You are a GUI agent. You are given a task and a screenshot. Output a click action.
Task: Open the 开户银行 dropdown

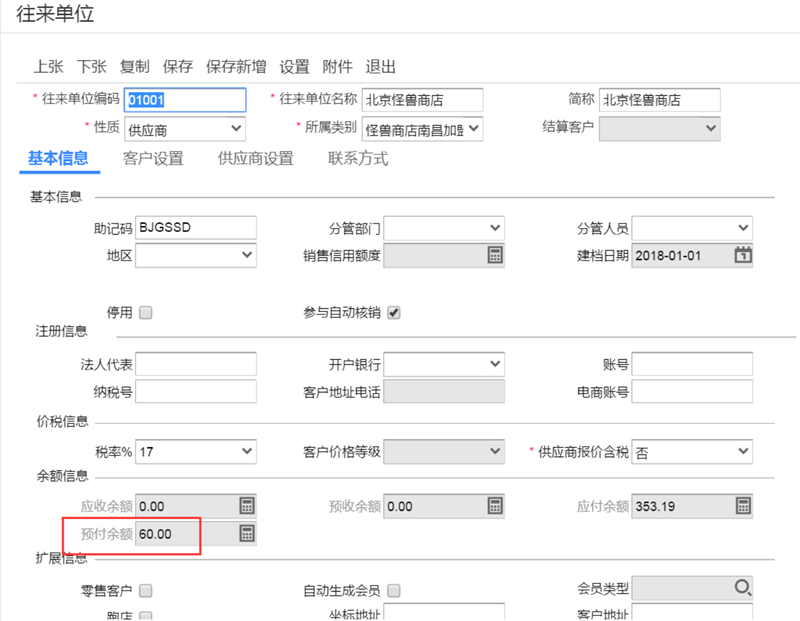click(444, 364)
